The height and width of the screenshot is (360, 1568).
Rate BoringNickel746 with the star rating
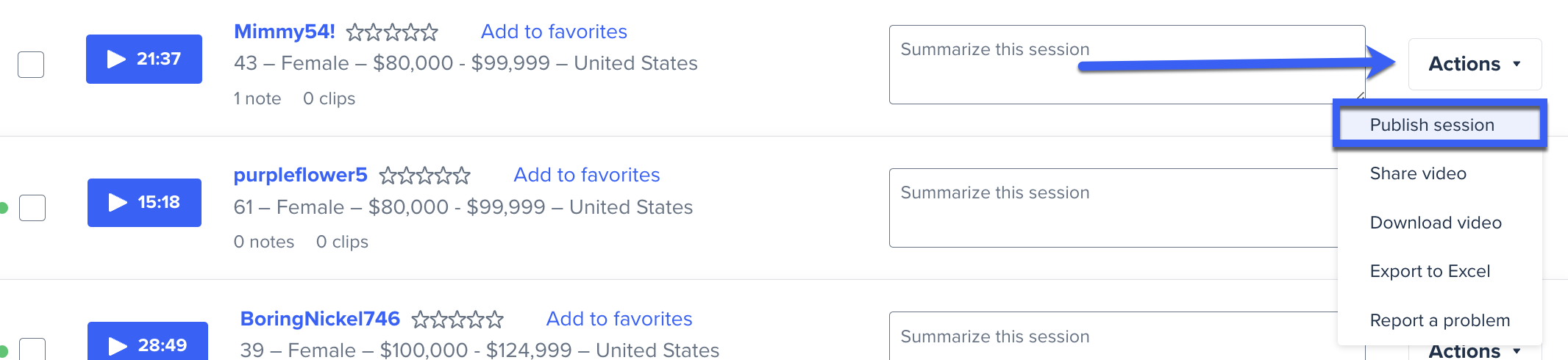point(457,320)
